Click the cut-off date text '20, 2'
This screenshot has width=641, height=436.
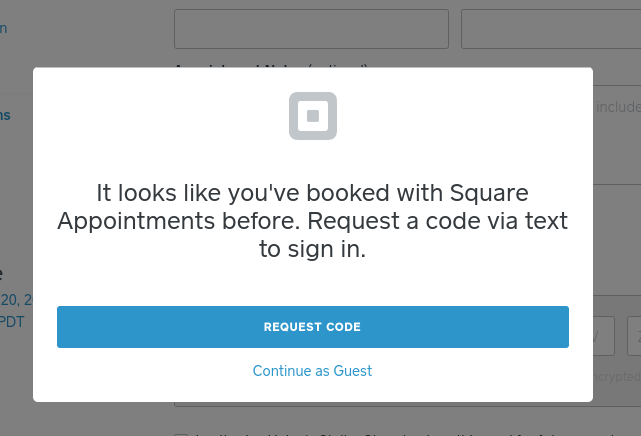(16, 300)
